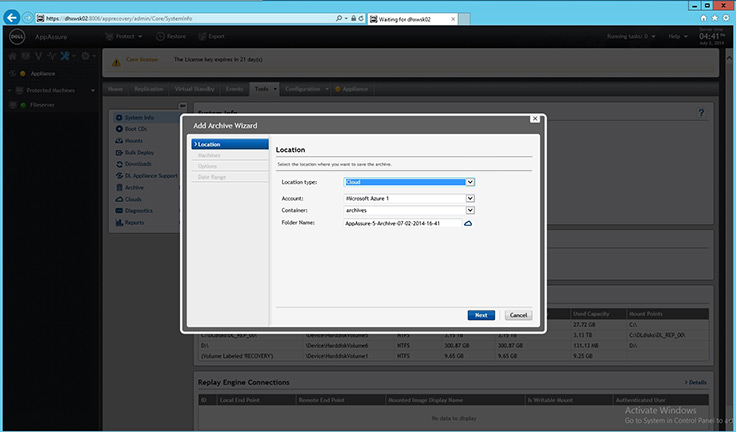Open the Container dropdown showing archives

coord(409,210)
